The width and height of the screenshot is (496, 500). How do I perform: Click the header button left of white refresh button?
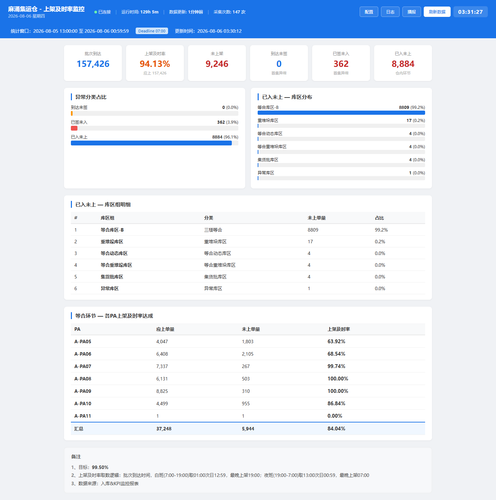(411, 12)
